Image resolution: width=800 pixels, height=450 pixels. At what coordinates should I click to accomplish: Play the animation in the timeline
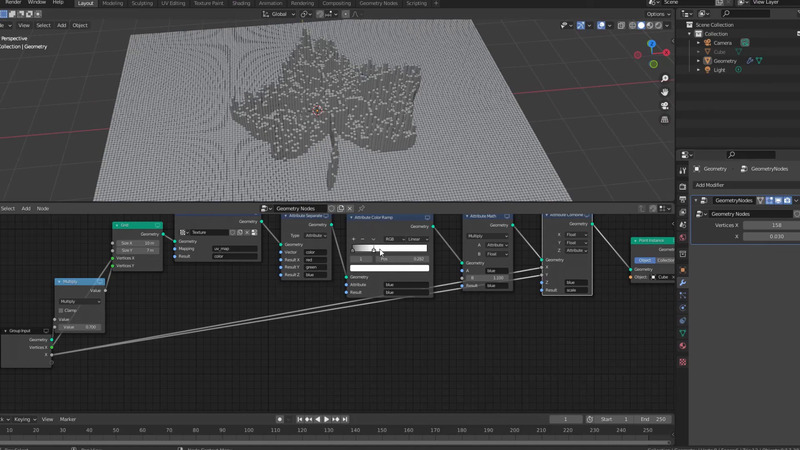tap(326, 419)
